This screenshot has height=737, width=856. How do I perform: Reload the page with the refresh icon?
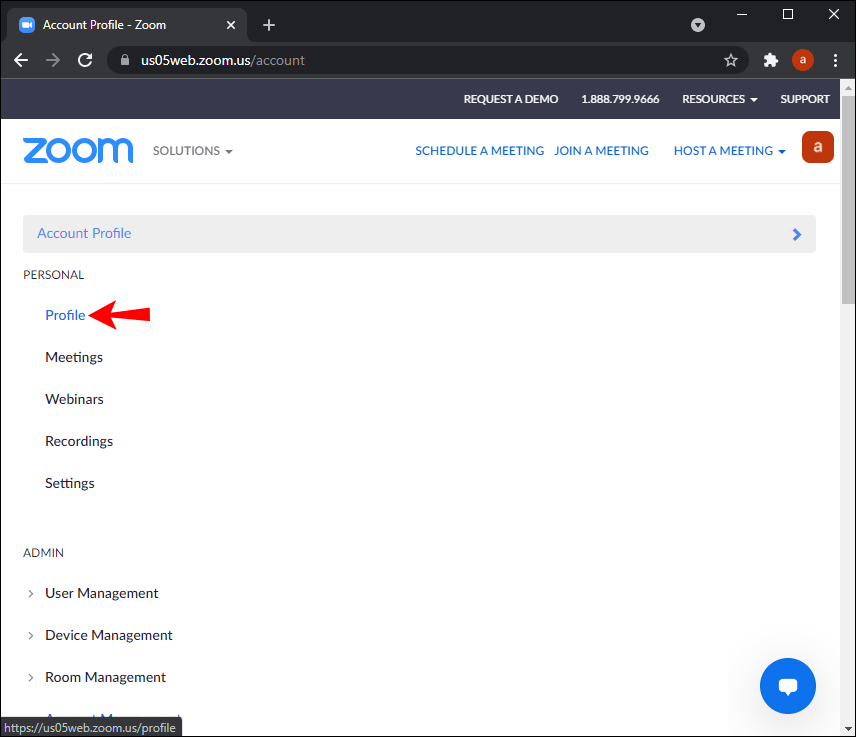[x=85, y=60]
